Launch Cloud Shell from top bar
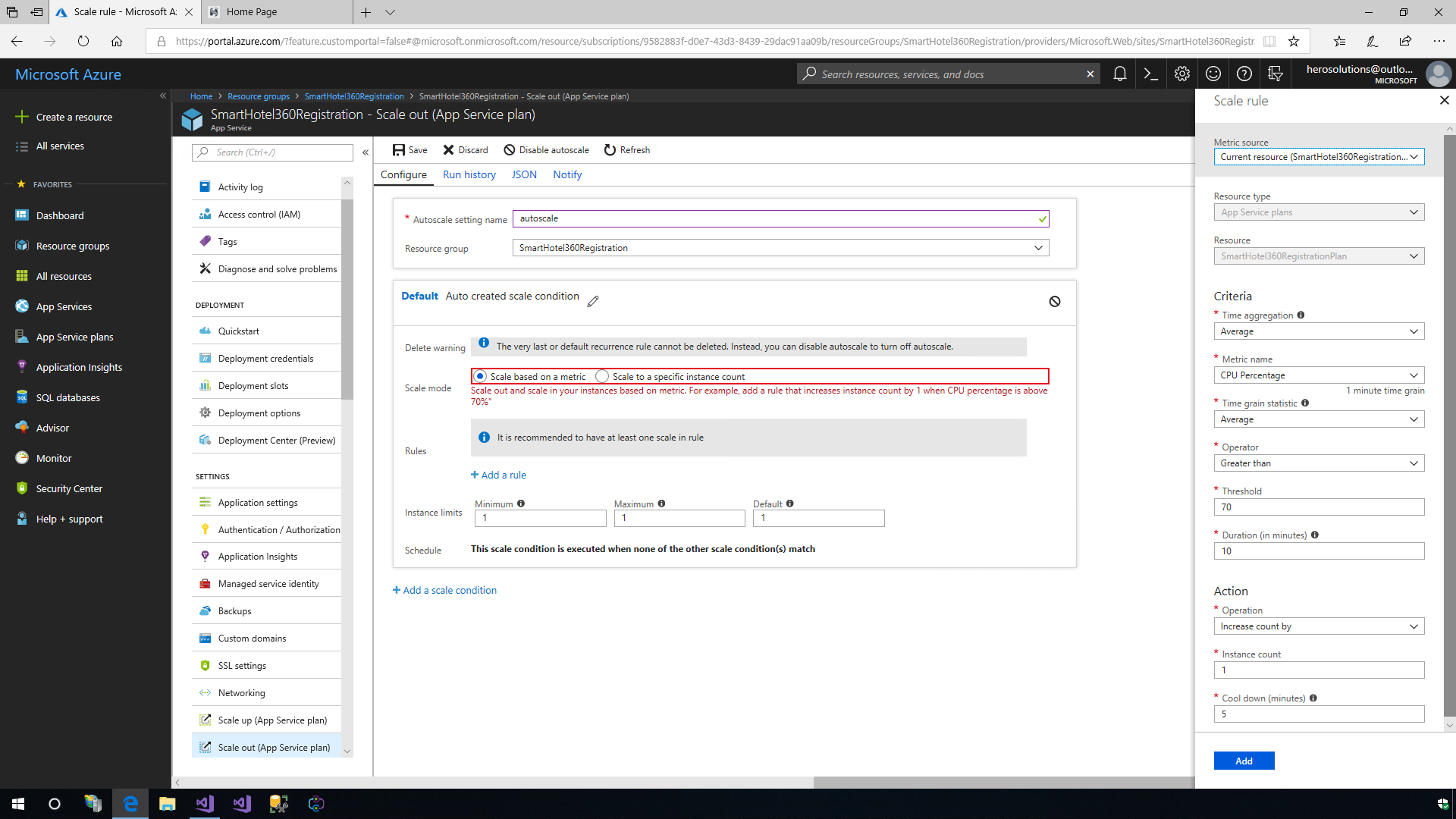The width and height of the screenshot is (1456, 819). click(1150, 74)
